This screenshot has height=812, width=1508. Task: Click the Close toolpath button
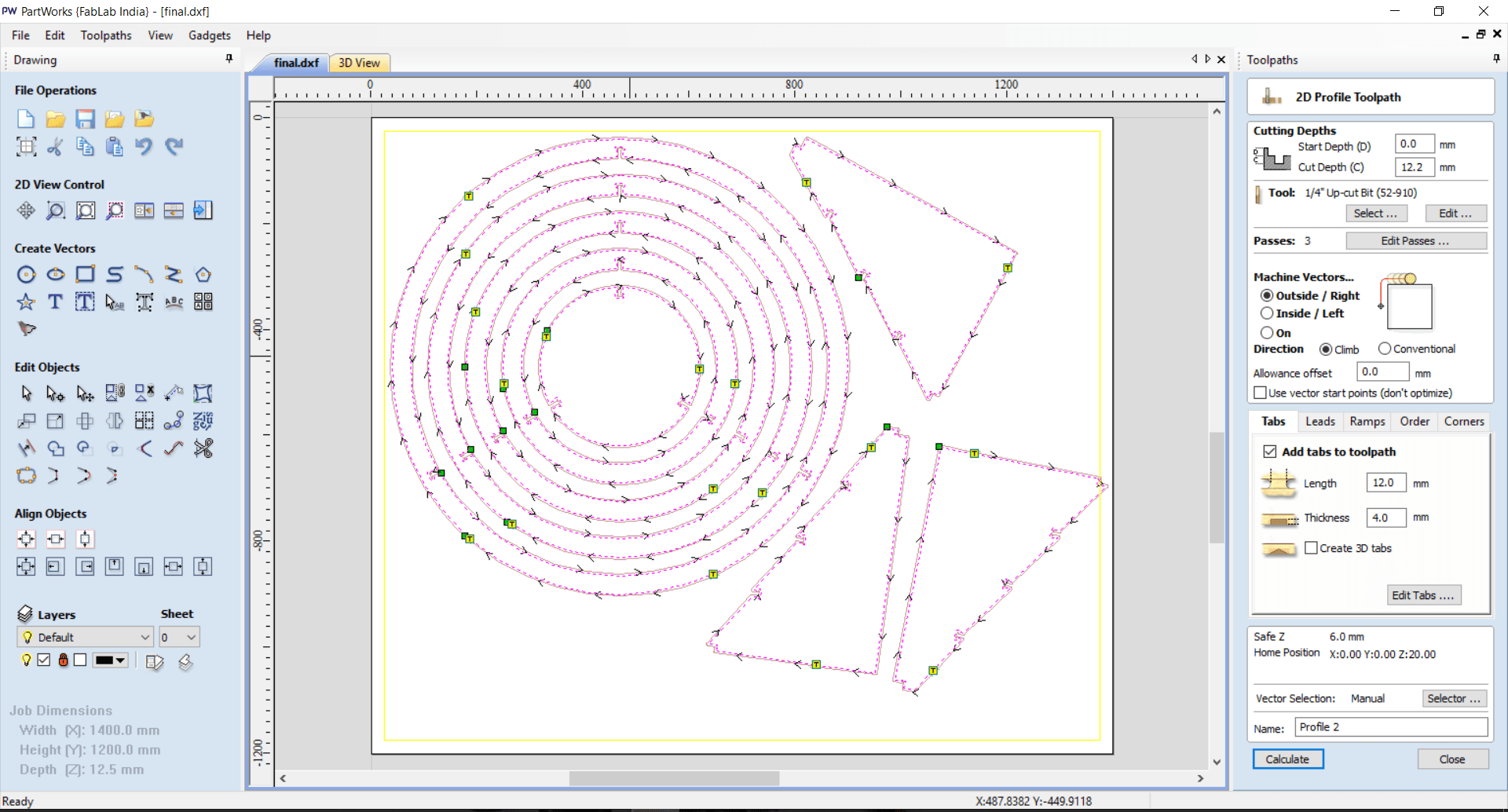(1452, 759)
